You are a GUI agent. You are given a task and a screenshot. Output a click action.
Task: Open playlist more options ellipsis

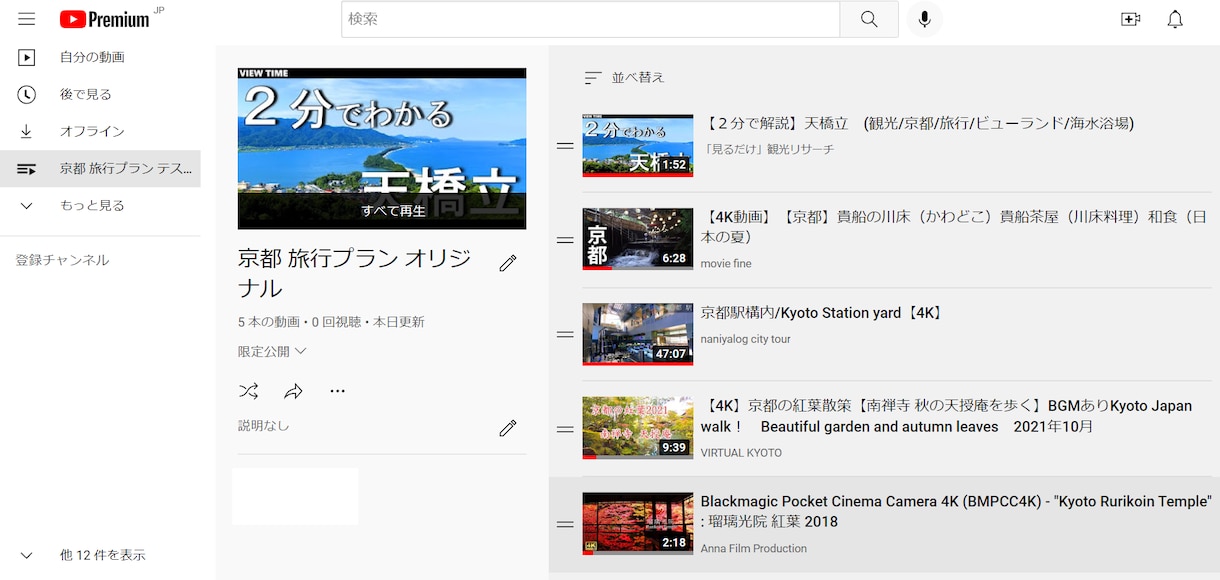tap(337, 391)
